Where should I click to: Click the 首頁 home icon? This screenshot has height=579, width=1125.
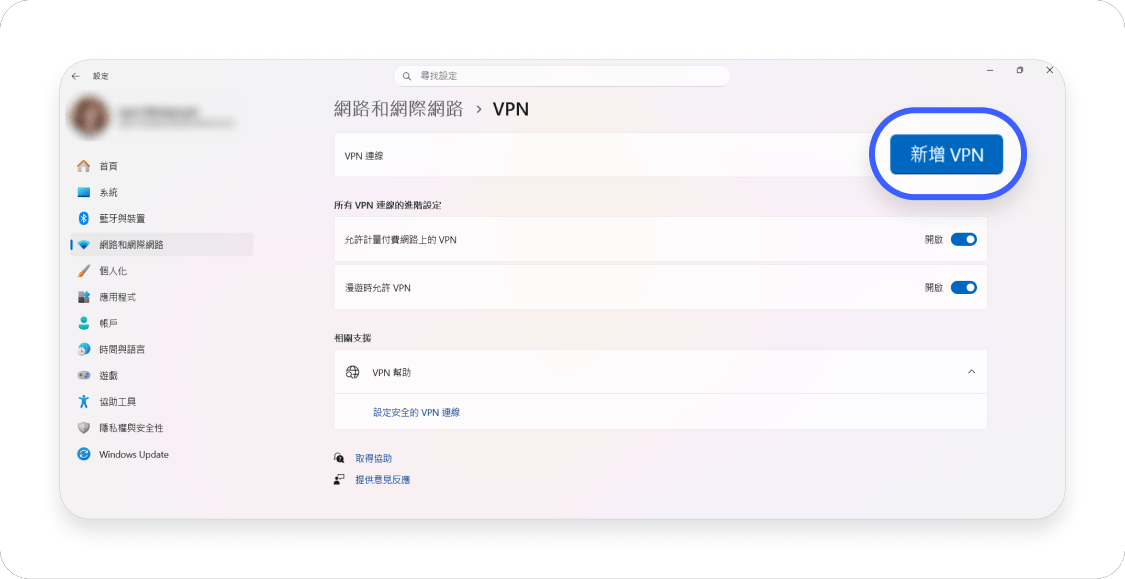pyautogui.click(x=84, y=166)
